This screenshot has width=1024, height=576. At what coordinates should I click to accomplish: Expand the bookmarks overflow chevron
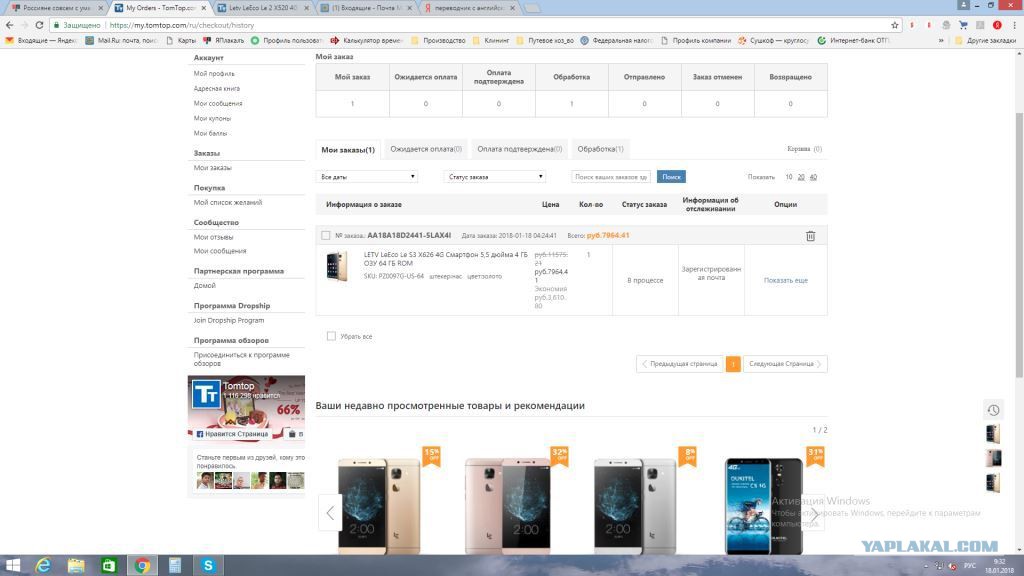[941, 40]
